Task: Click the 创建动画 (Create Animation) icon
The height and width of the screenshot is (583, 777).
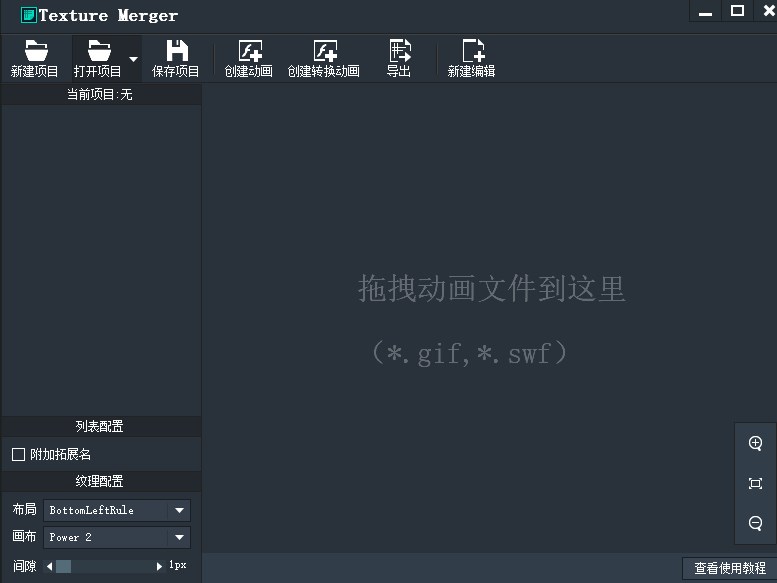Action: tap(249, 51)
